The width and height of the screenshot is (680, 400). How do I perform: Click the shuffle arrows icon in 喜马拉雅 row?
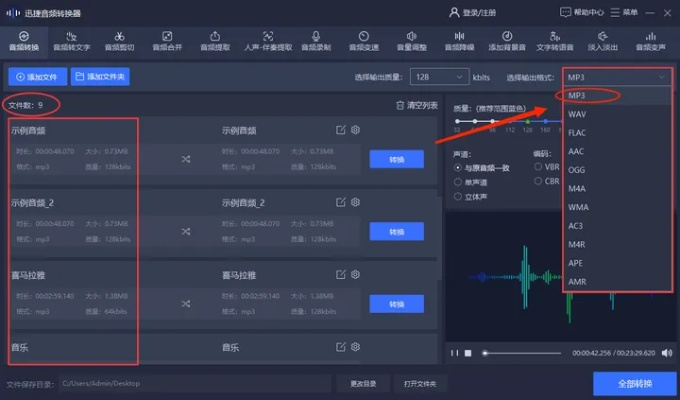pos(186,304)
